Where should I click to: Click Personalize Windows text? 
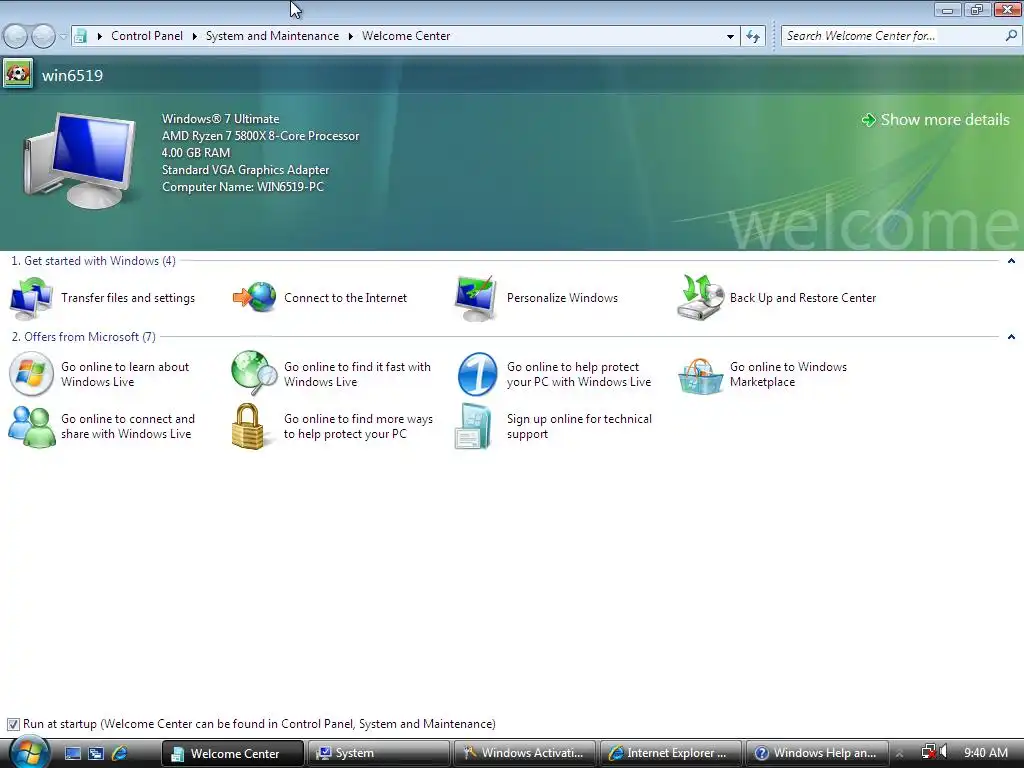[x=562, y=298]
